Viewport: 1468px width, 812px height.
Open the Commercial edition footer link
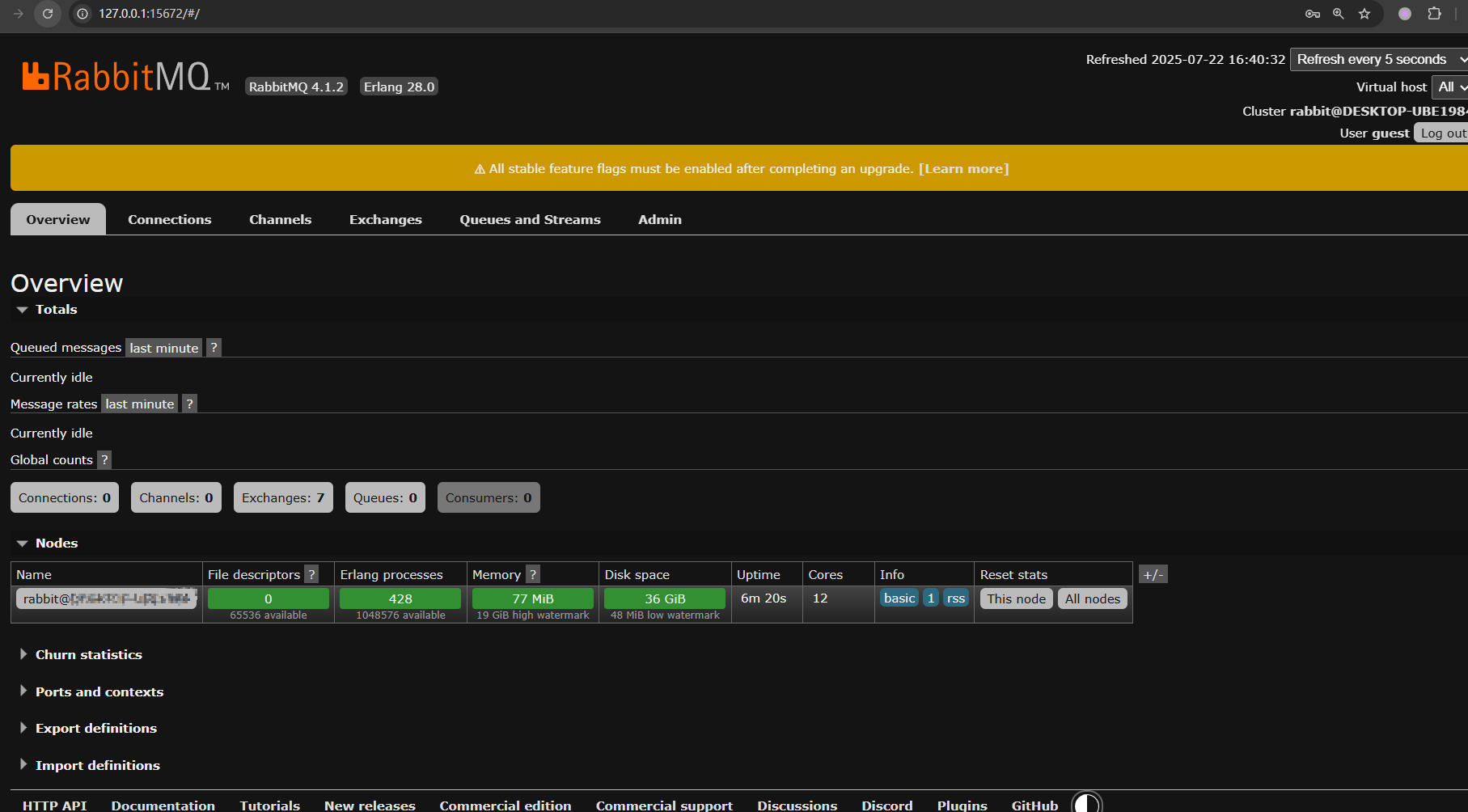coord(506,806)
